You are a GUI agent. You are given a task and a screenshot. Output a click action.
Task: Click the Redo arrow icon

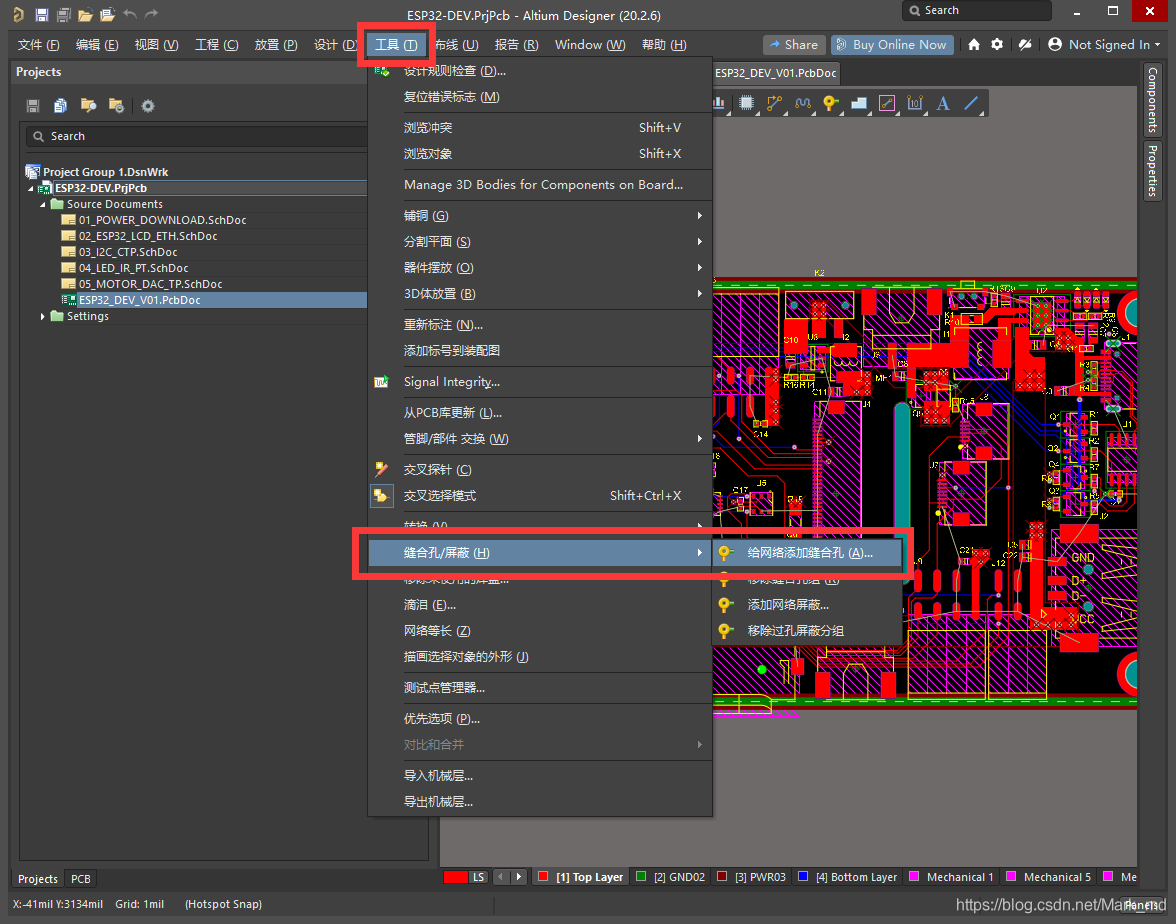point(152,14)
